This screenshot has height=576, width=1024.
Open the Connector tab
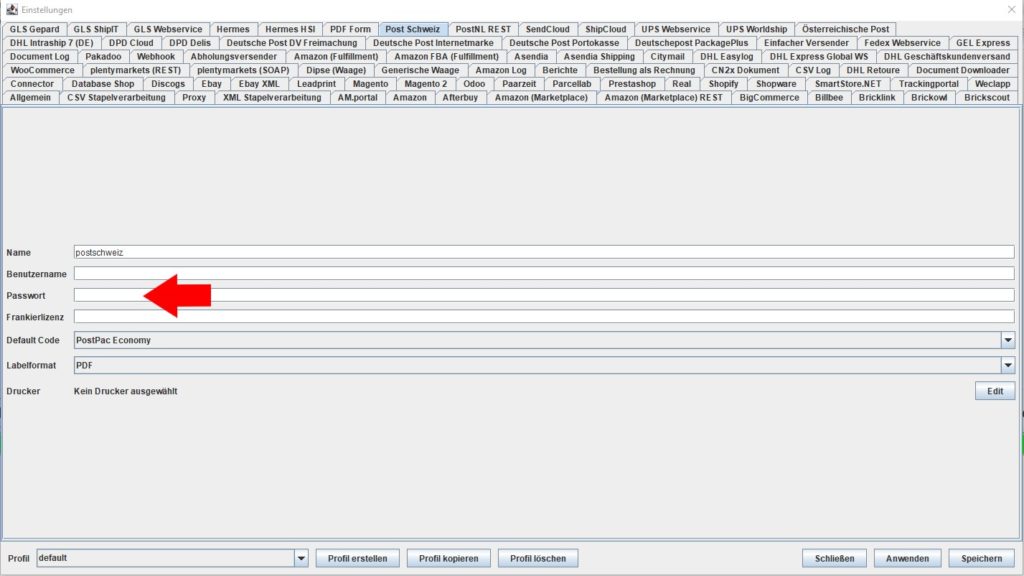point(32,84)
